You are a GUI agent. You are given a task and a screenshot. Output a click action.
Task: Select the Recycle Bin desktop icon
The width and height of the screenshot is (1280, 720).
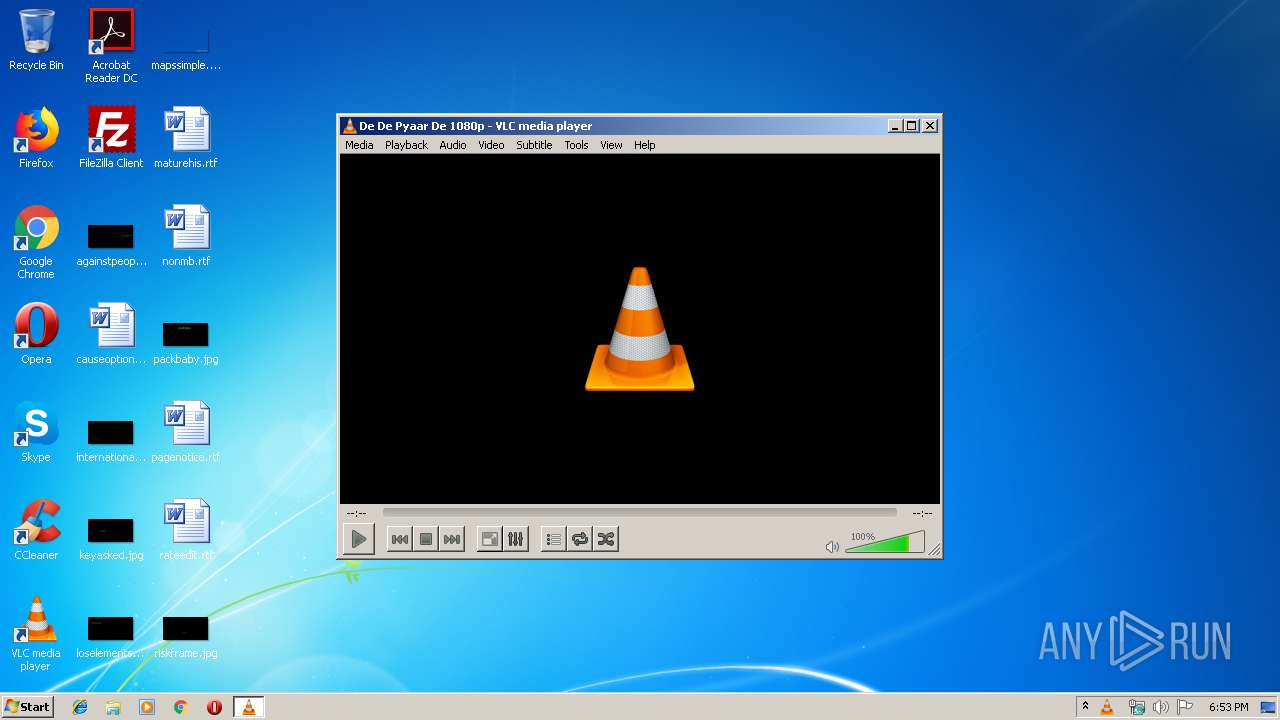(36, 40)
